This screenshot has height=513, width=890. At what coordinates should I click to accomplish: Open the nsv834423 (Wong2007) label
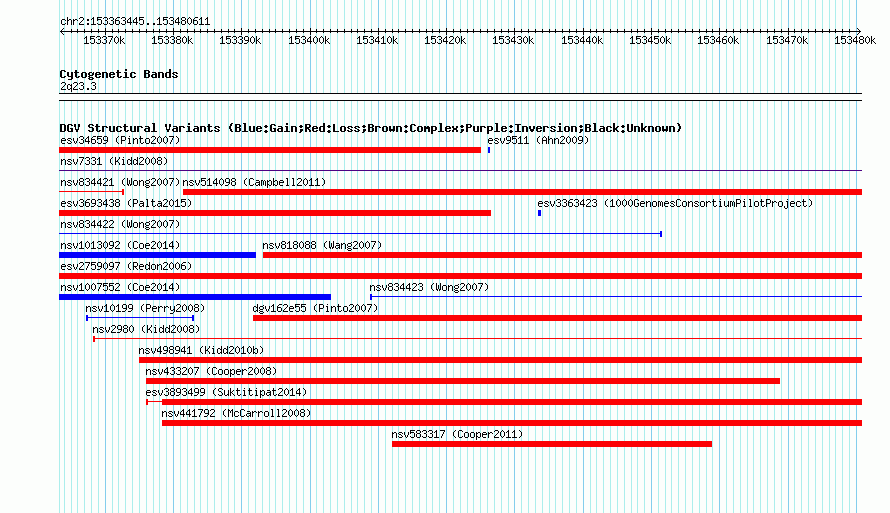pyautogui.click(x=429, y=287)
